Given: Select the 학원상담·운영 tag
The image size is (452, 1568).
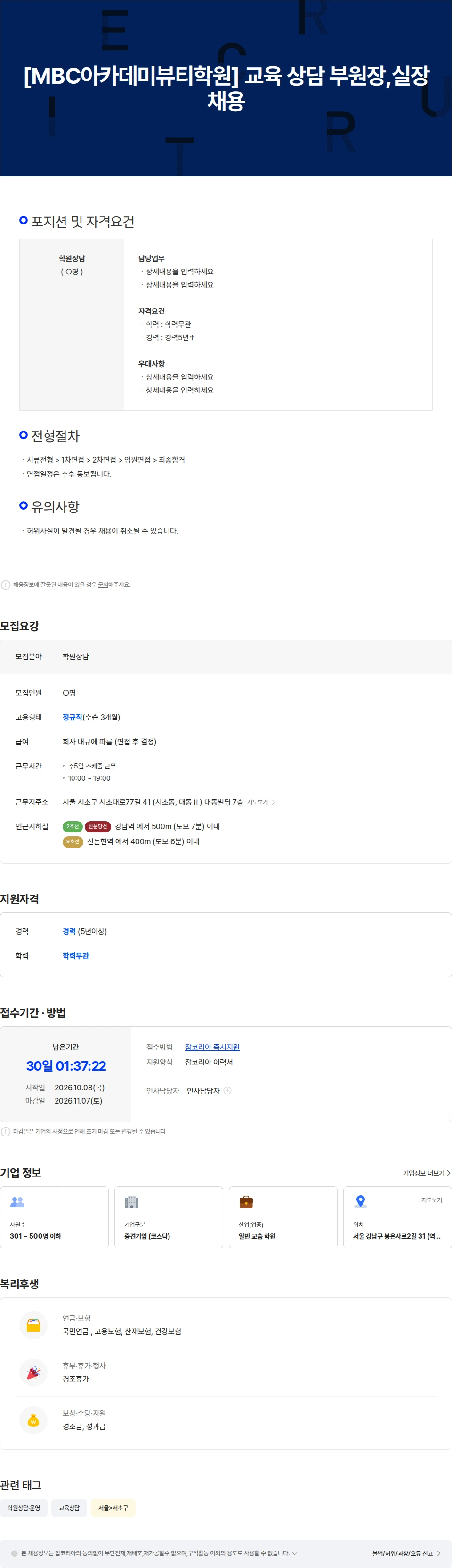Looking at the screenshot, I should [x=24, y=1507].
